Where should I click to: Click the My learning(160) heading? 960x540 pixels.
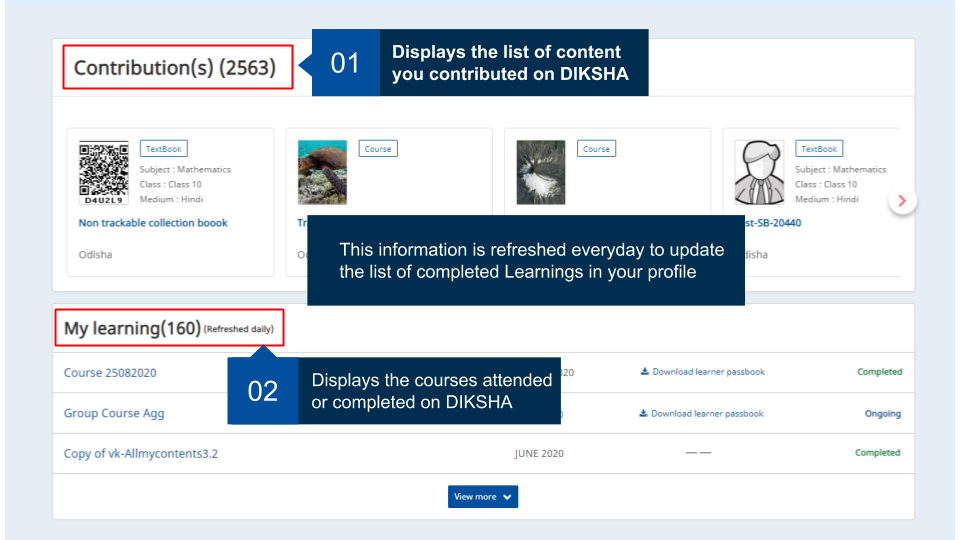(x=132, y=328)
